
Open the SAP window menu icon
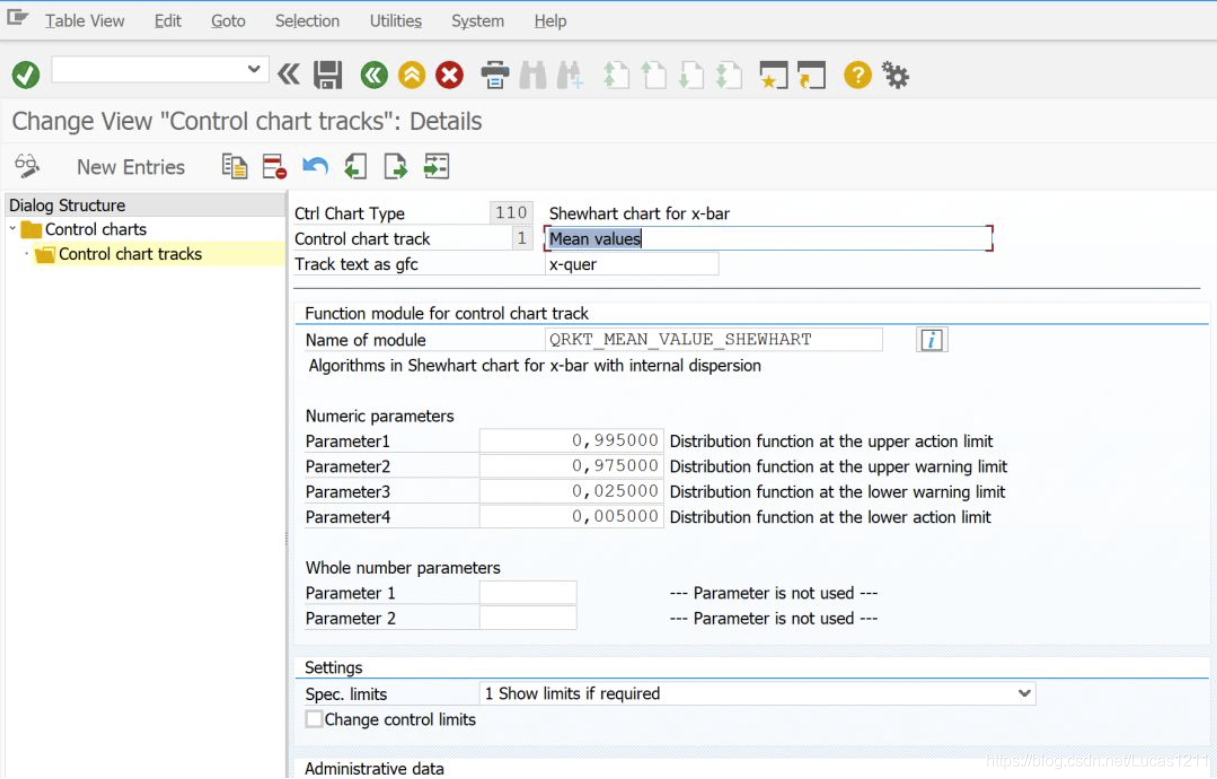(x=17, y=18)
